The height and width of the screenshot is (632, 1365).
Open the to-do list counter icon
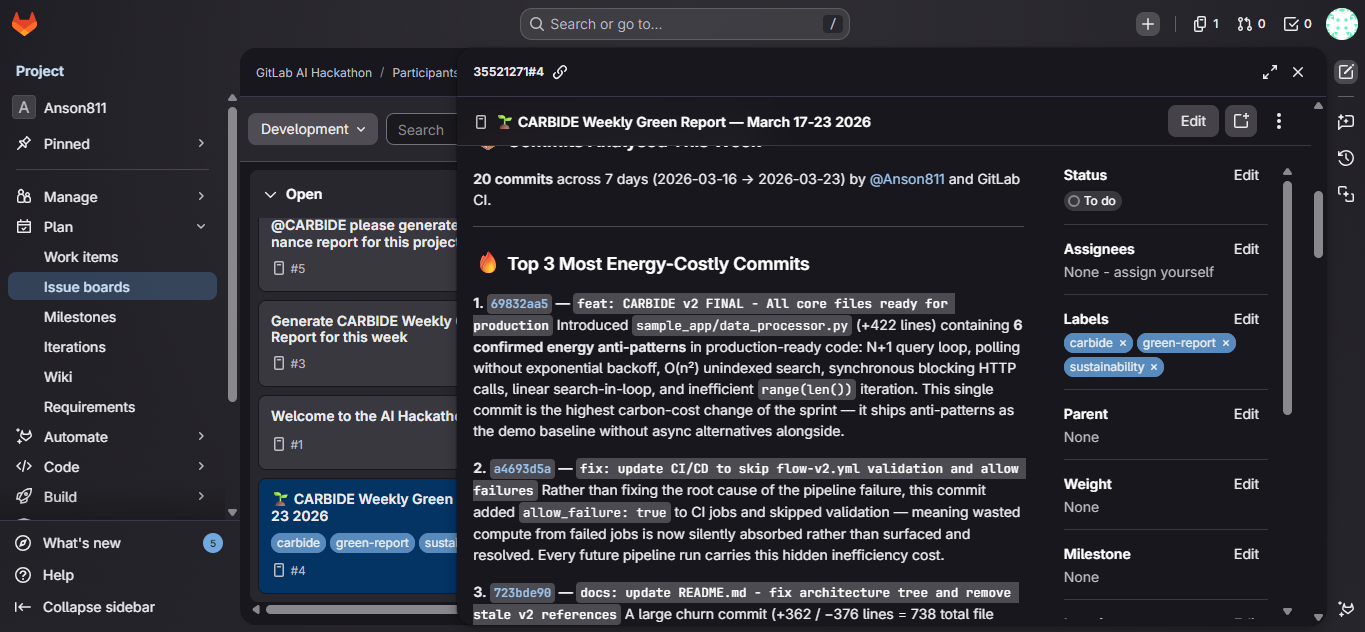pos(1298,24)
